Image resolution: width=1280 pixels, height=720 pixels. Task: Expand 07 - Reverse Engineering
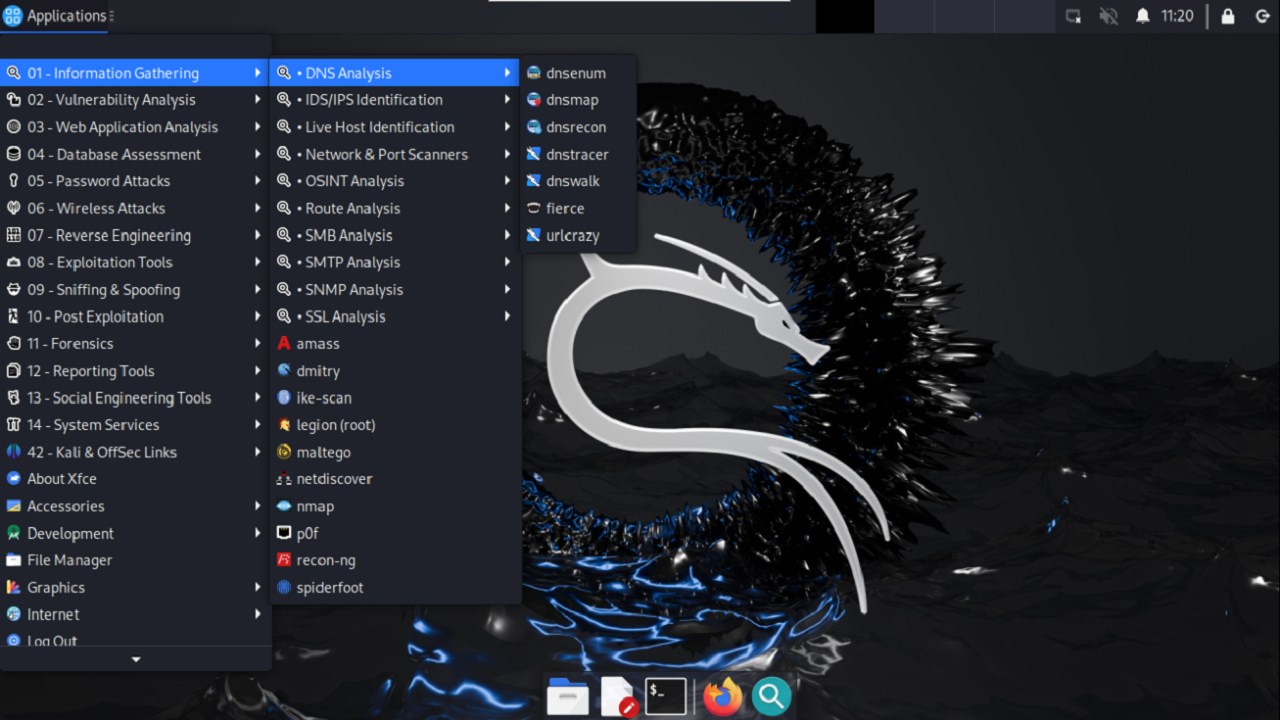pos(136,235)
